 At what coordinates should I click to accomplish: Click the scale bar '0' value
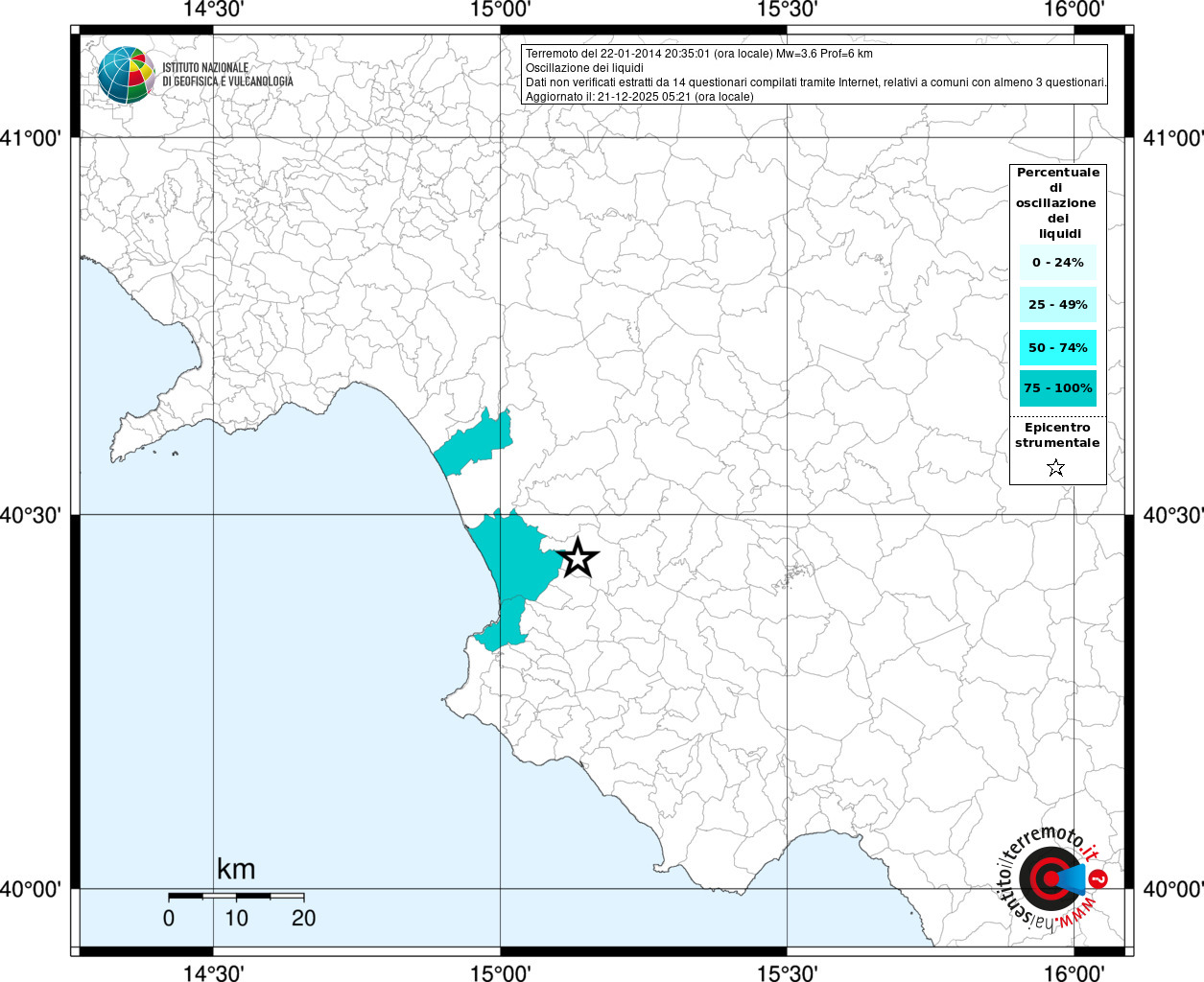(169, 919)
